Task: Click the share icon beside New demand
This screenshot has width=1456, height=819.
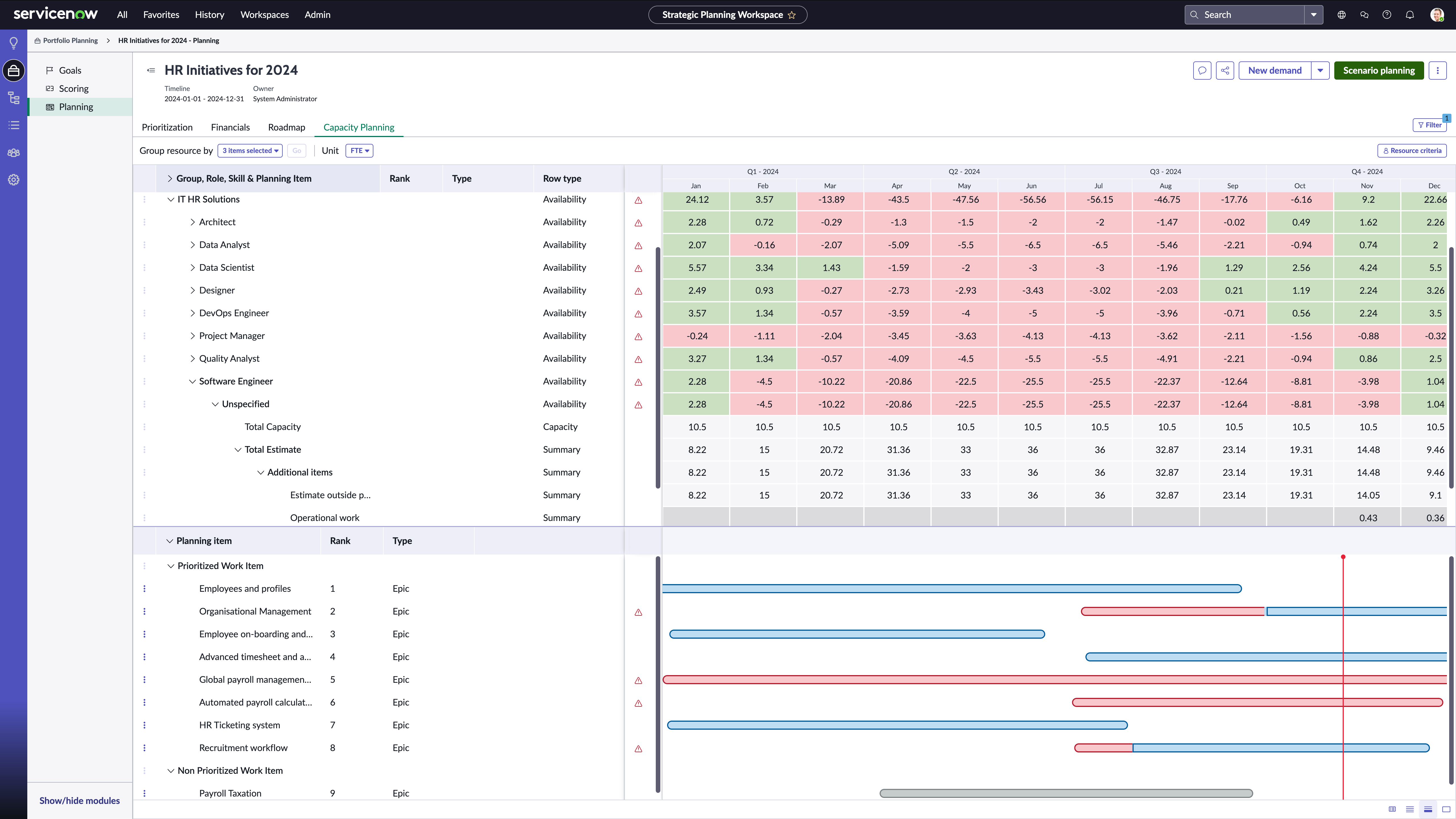Action: pyautogui.click(x=1225, y=71)
